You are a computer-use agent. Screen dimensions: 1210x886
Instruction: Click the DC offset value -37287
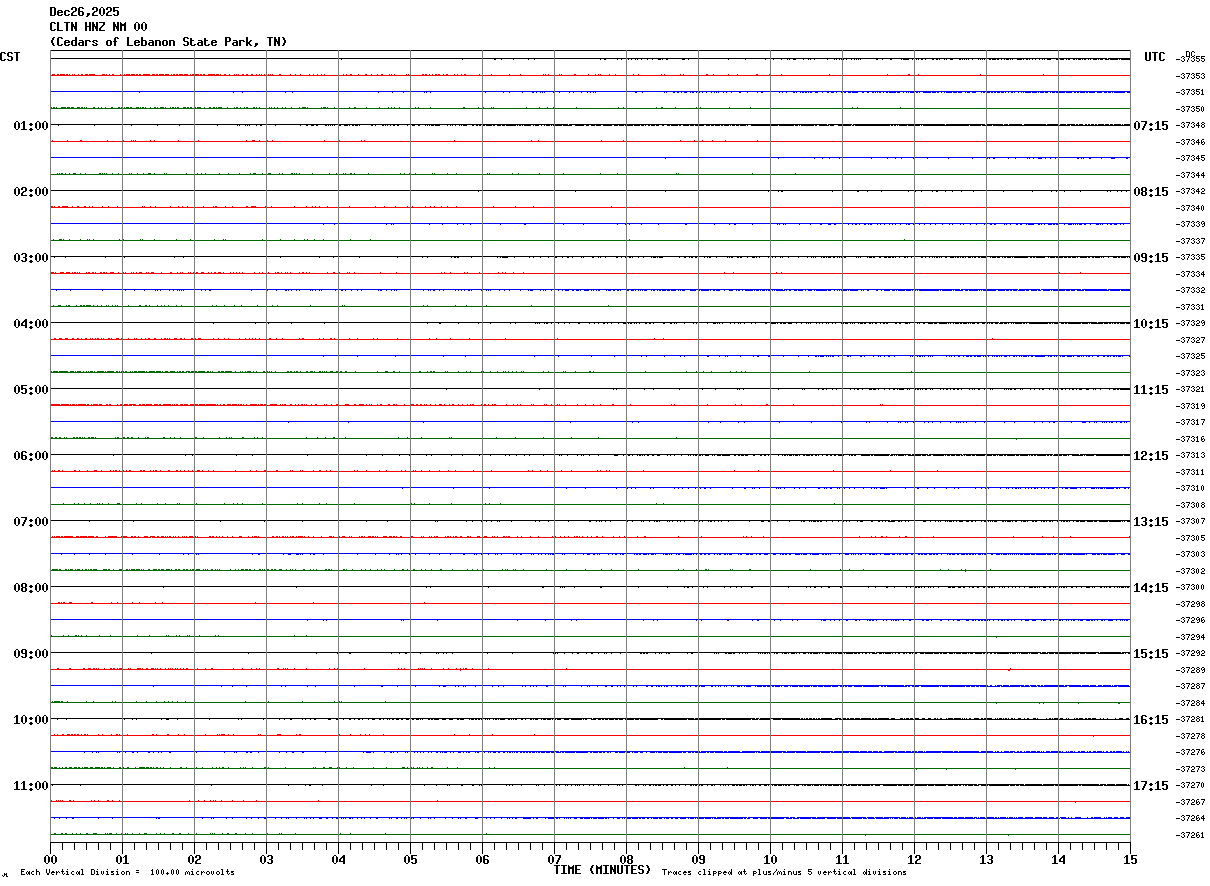click(x=1190, y=686)
